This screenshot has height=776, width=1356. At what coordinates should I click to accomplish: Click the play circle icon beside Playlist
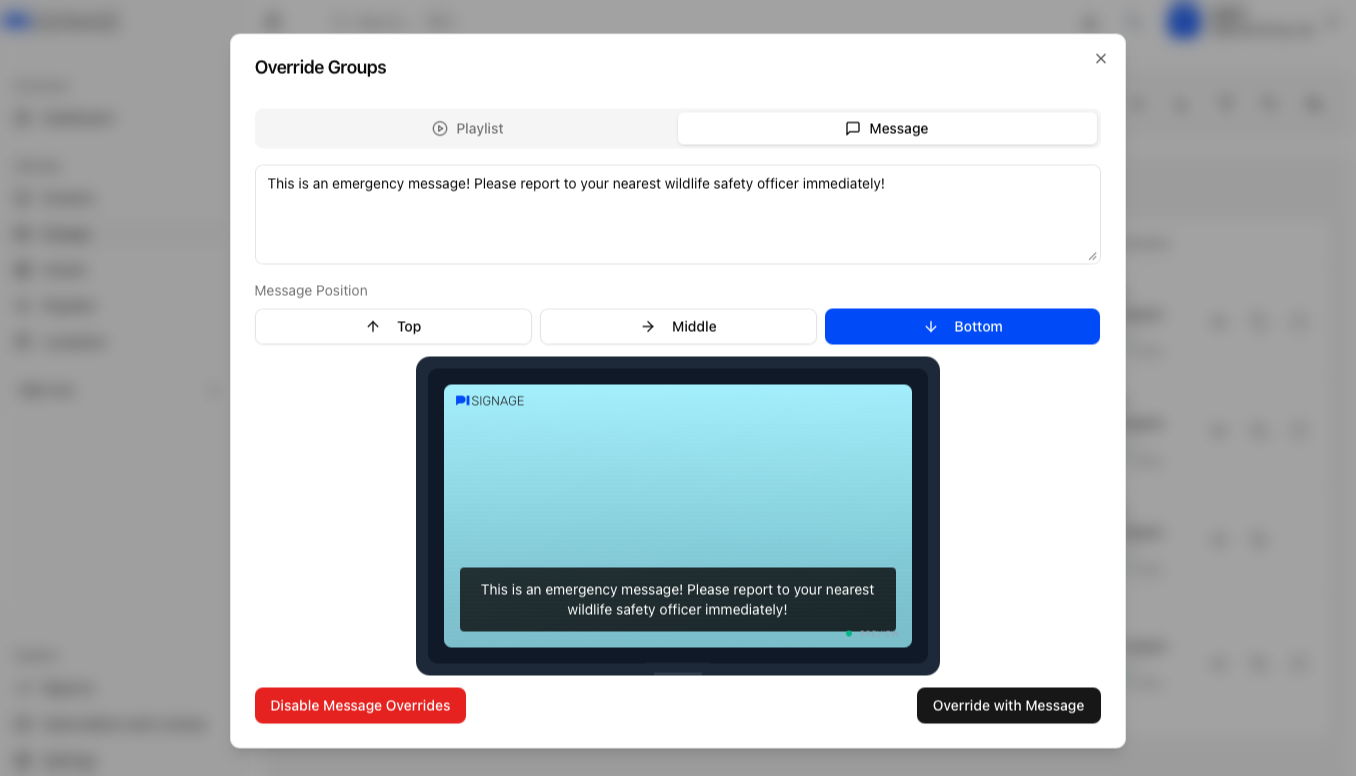pyautogui.click(x=440, y=129)
